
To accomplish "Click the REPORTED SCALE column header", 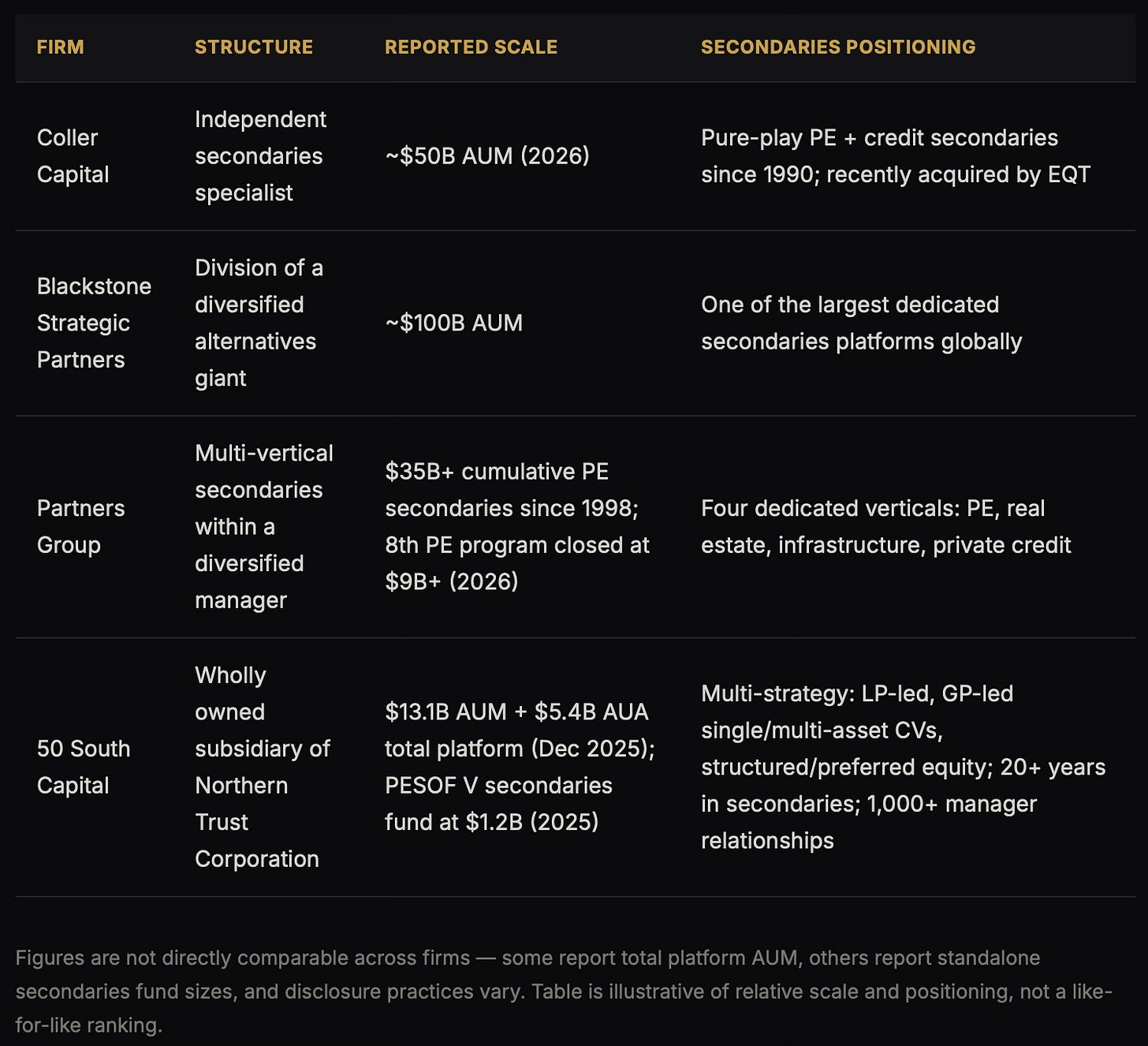I will (471, 47).
